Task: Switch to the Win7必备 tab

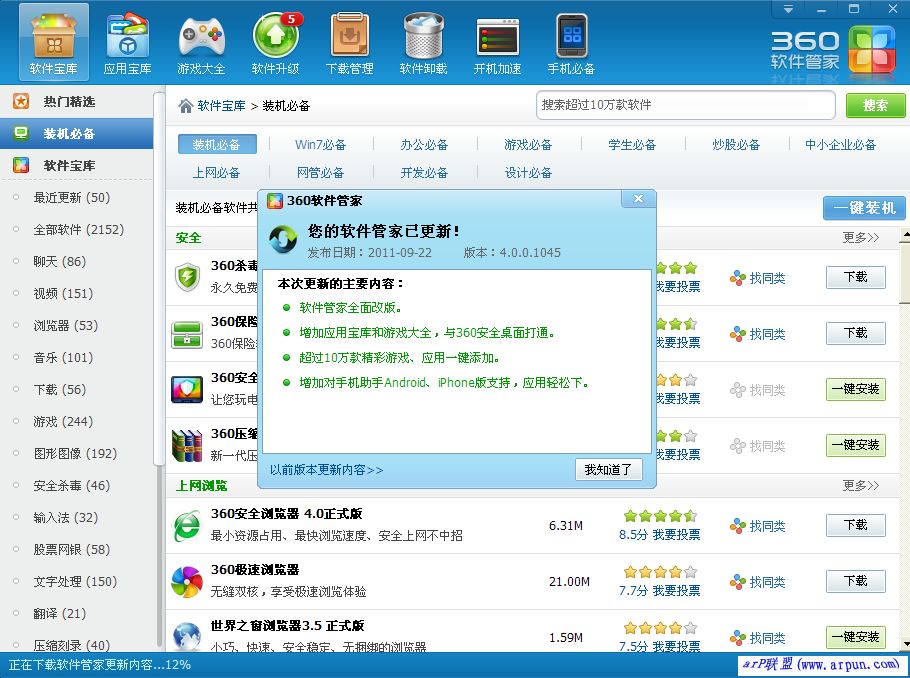Action: tap(320, 144)
